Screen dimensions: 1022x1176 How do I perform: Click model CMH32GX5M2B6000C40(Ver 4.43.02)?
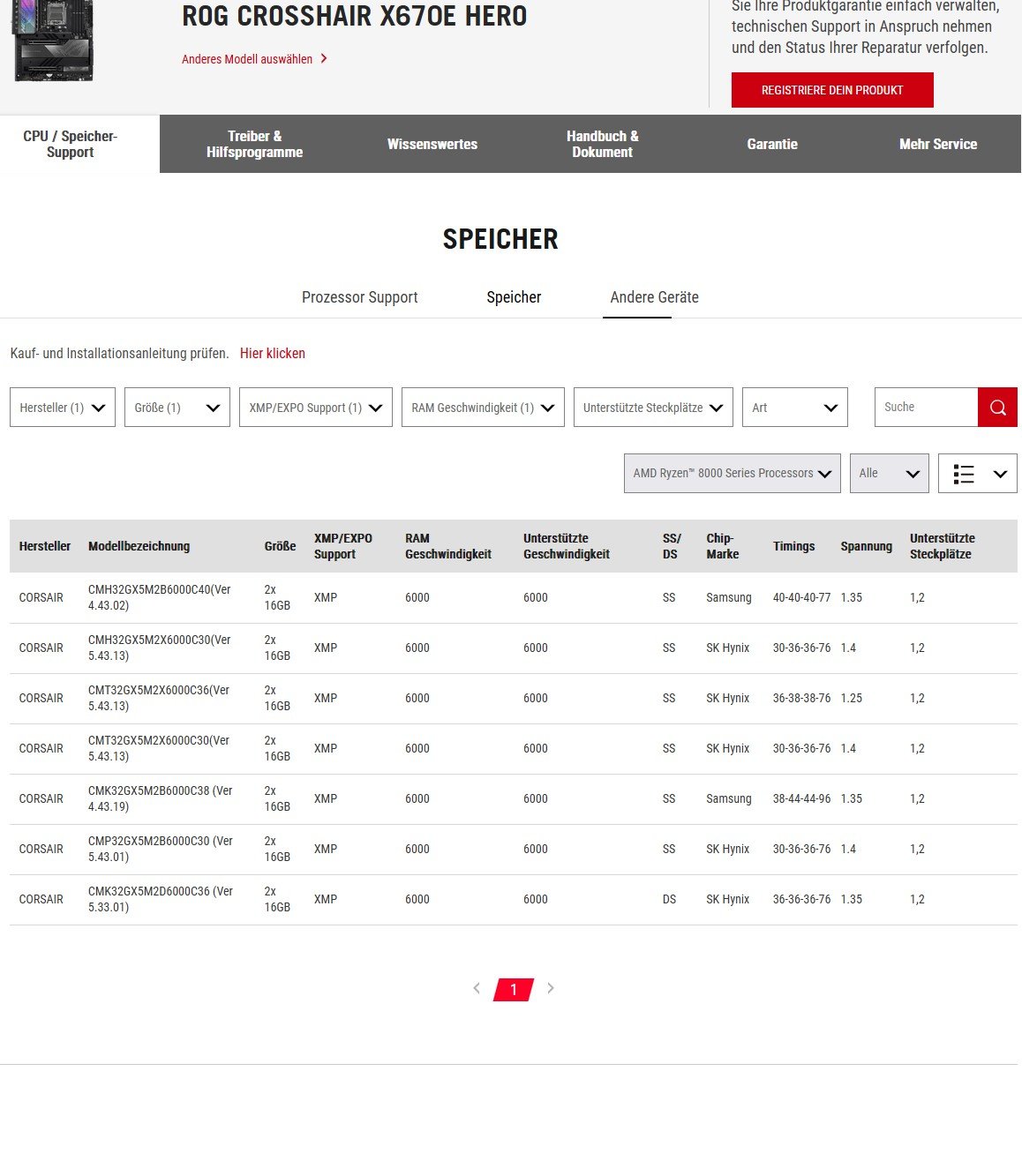159,597
